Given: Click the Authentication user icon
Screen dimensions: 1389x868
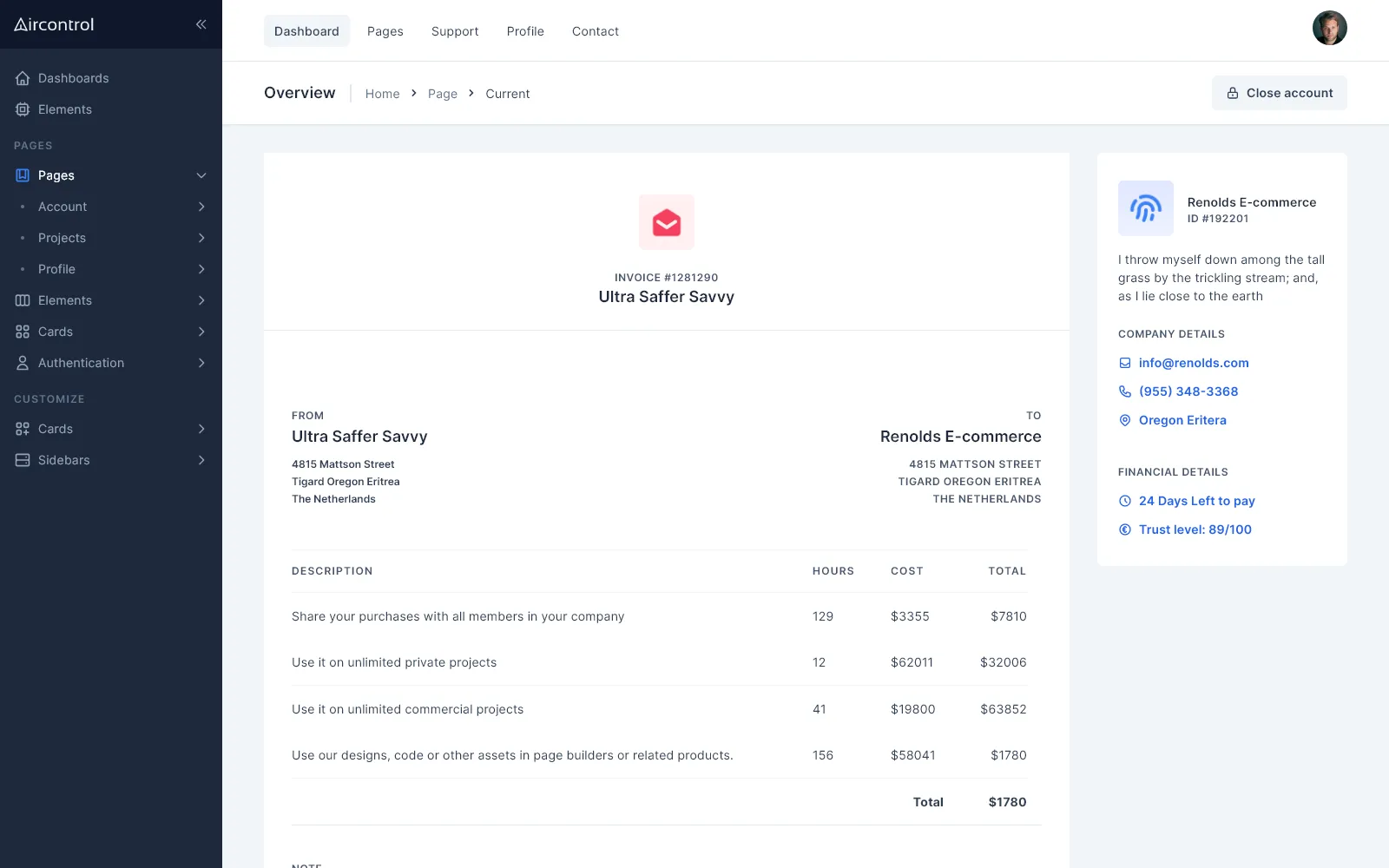Looking at the screenshot, I should coord(23,363).
